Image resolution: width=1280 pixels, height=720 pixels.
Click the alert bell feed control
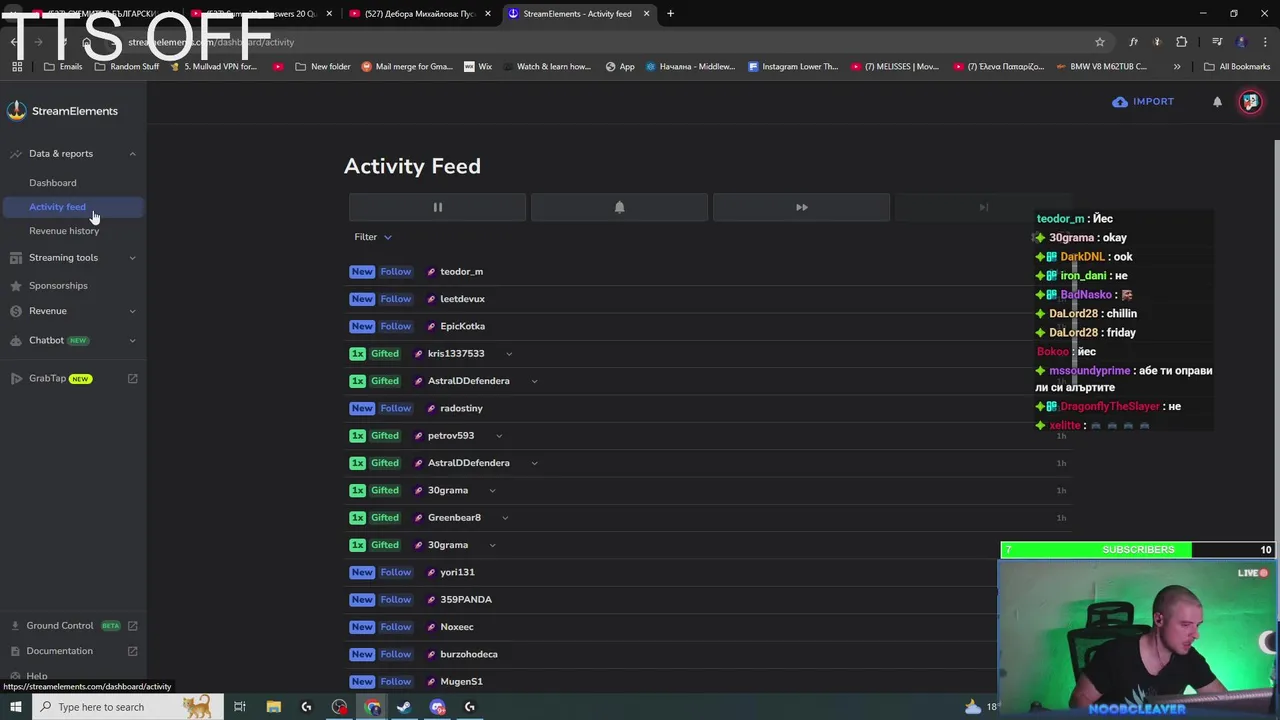619,207
